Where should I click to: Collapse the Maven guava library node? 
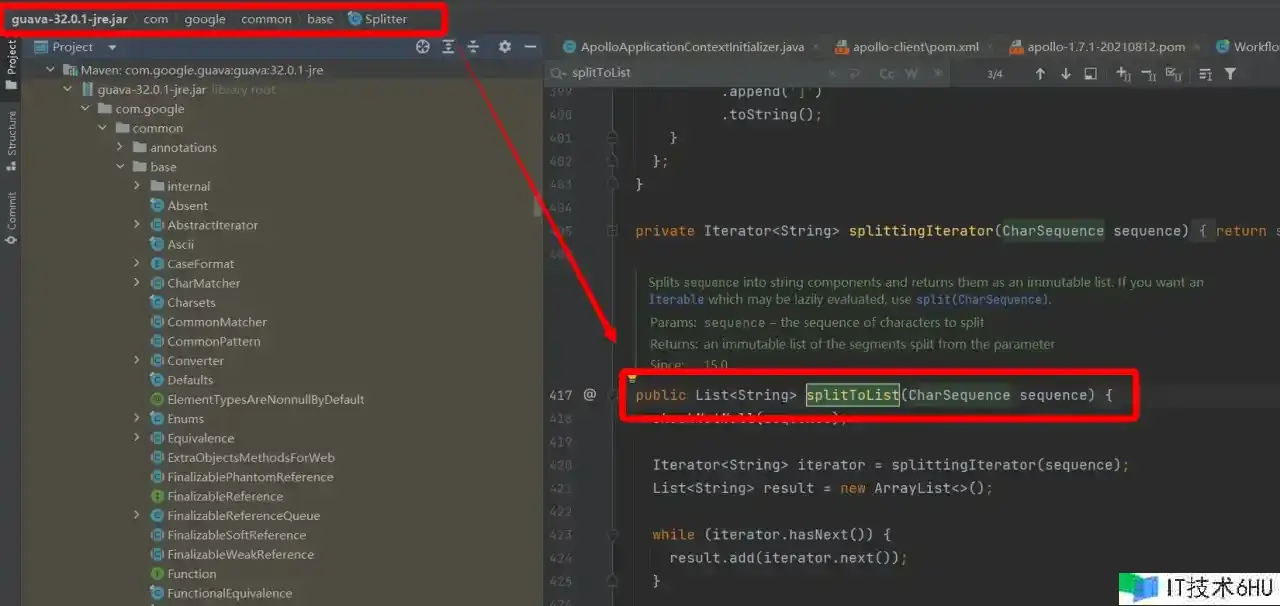tap(50, 71)
